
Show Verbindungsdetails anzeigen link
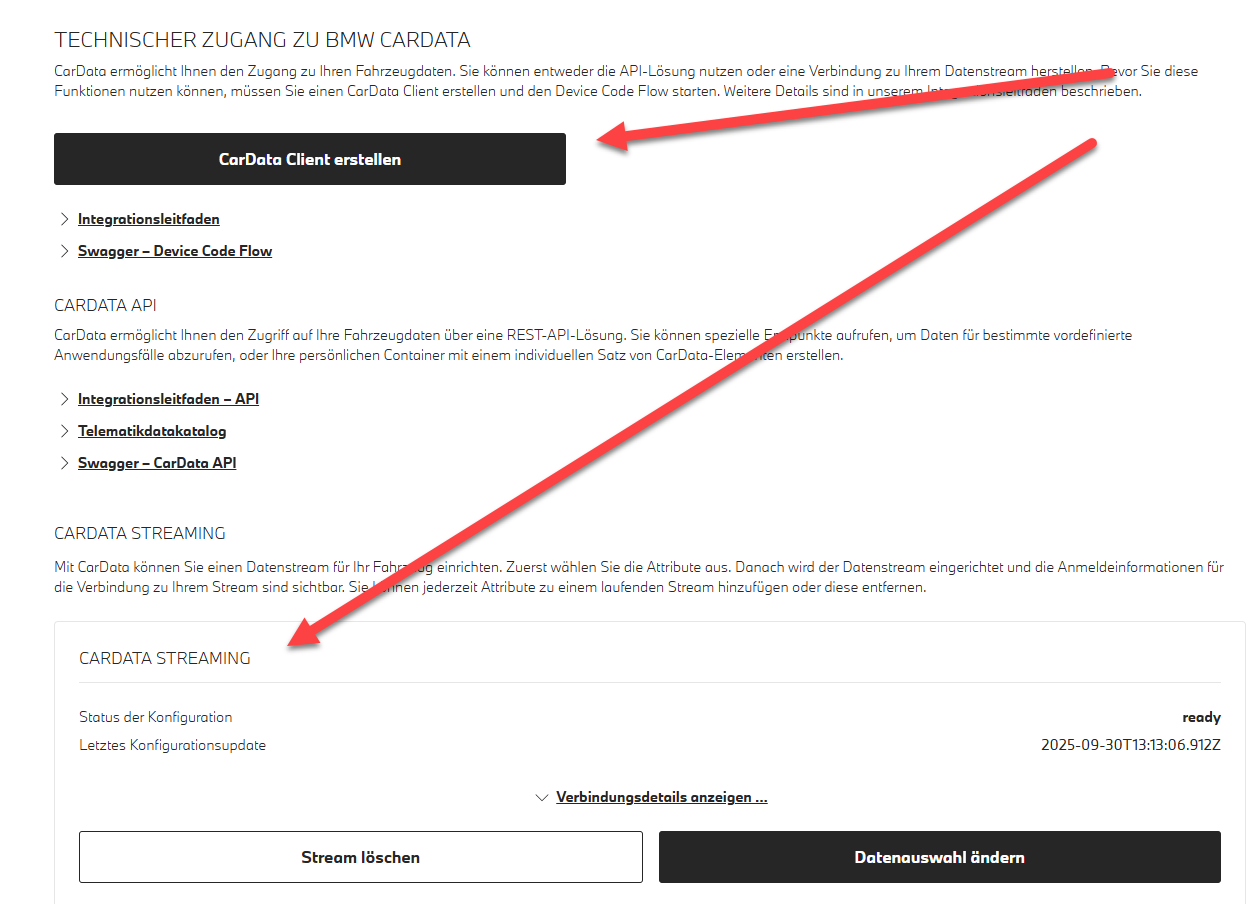[x=661, y=797]
